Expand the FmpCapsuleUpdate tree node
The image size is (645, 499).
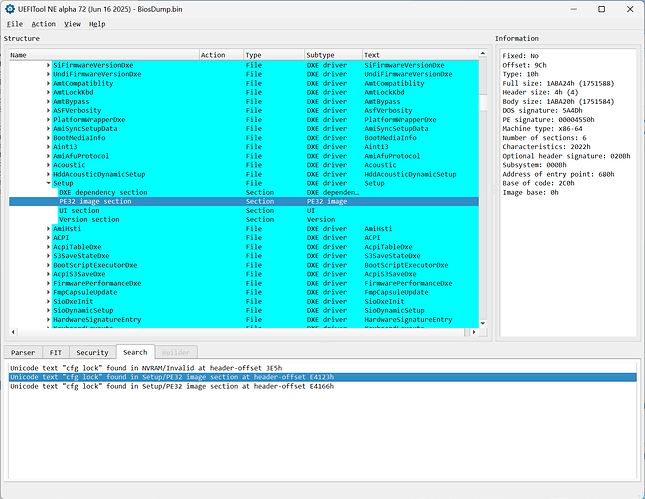49,292
